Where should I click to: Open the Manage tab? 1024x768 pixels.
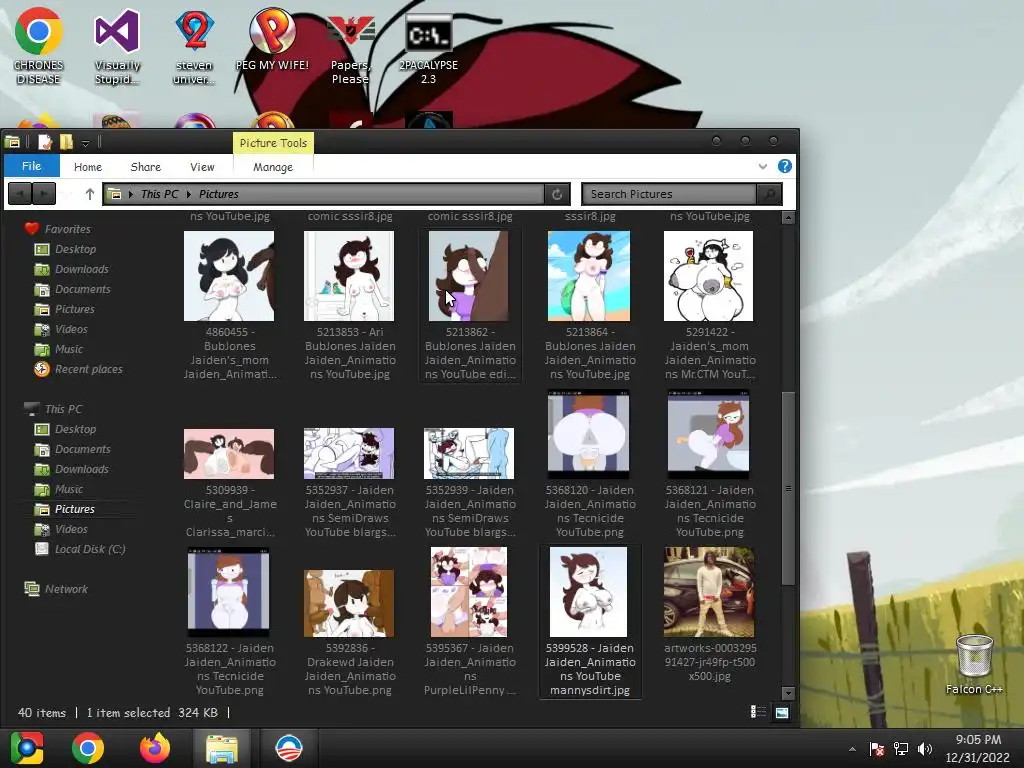click(273, 167)
